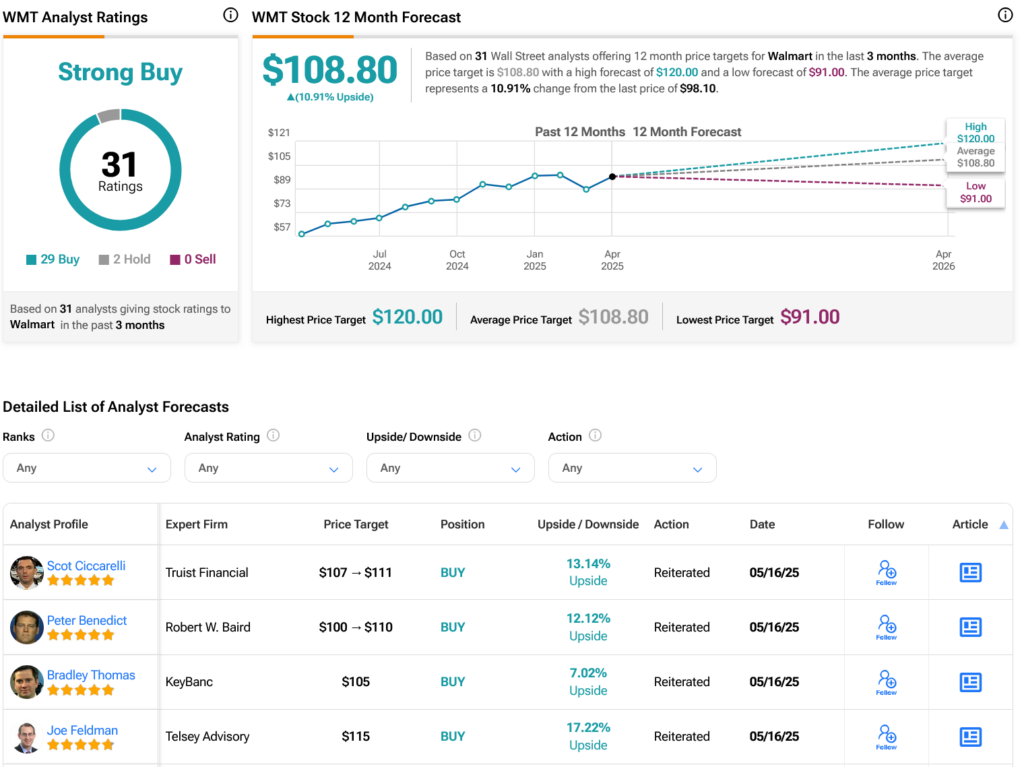1024x767 pixels.
Task: Click Scot Ciccarelli's five-star rating
Action: (x=81, y=580)
